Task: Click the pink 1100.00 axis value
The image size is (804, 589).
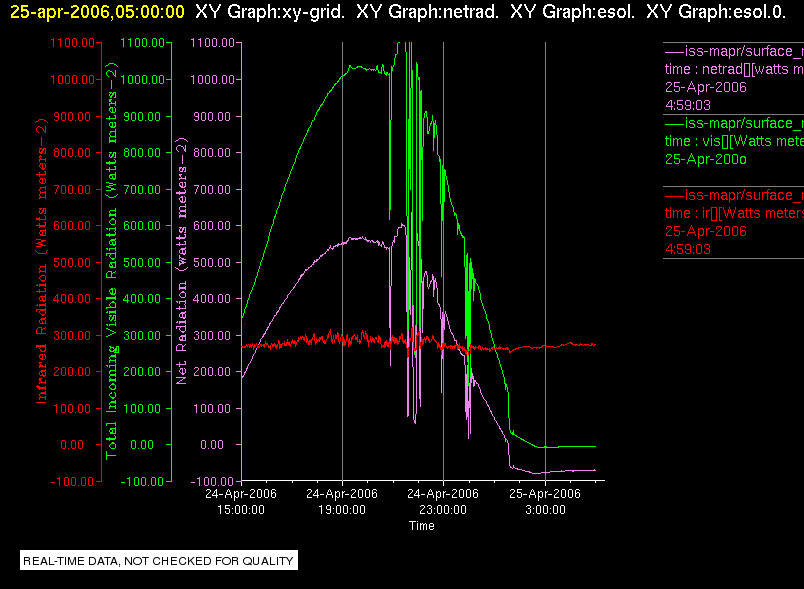Action: coord(212,43)
